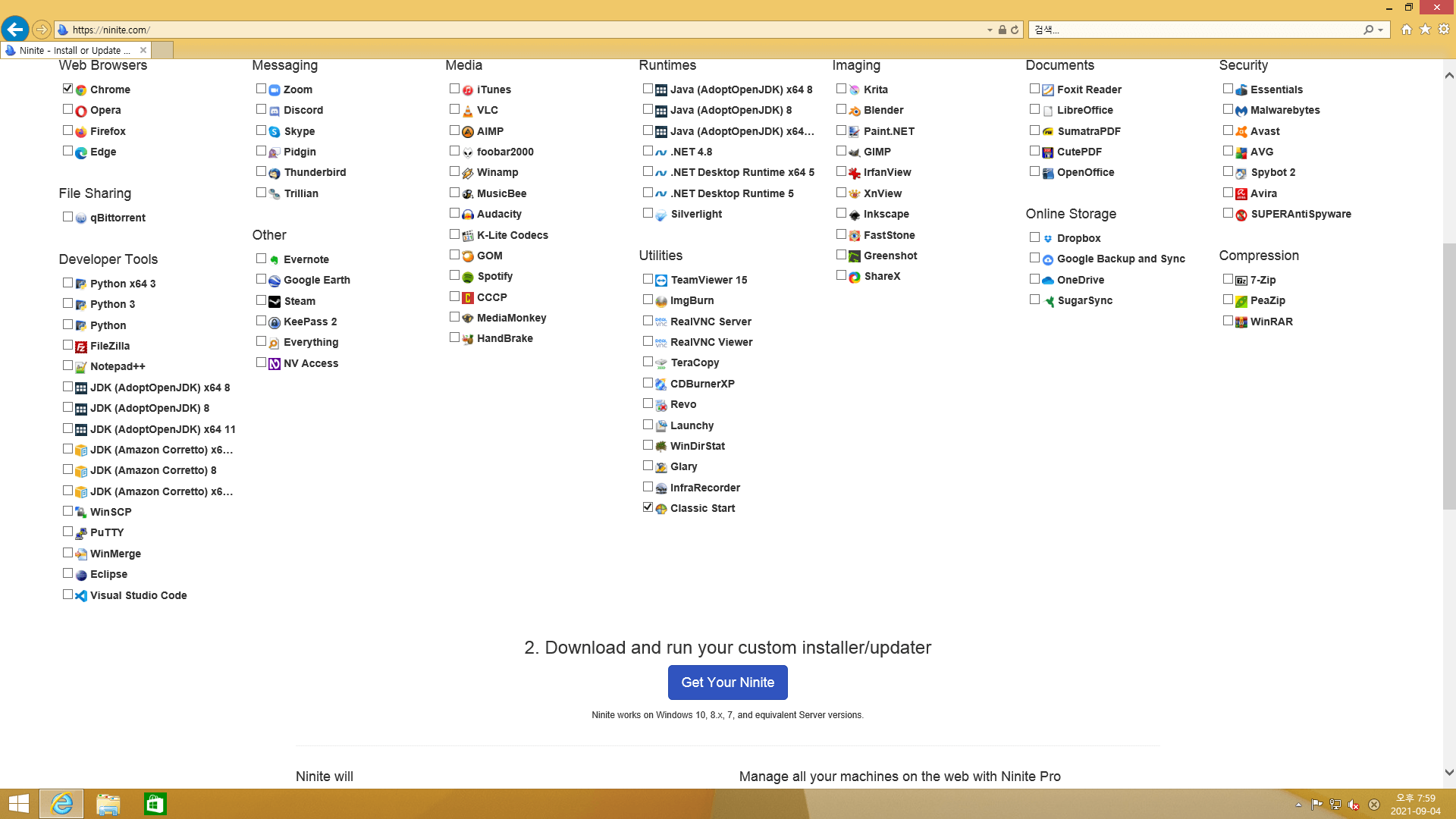Focus the browser search input field
The width and height of the screenshot is (1456, 819).
coord(1197,30)
